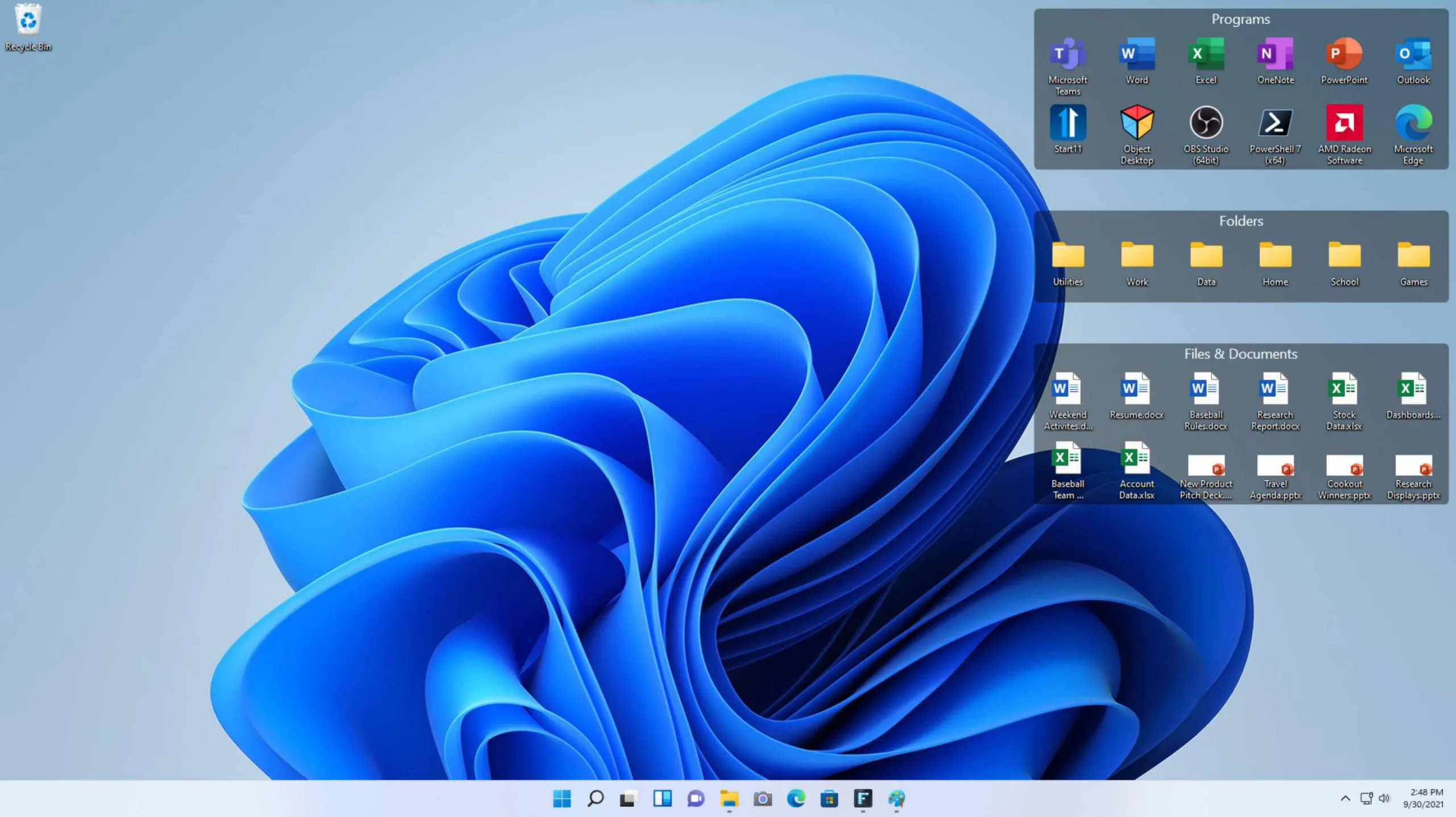The height and width of the screenshot is (817, 1456).
Task: Click the Files & Documents section header
Action: point(1241,353)
